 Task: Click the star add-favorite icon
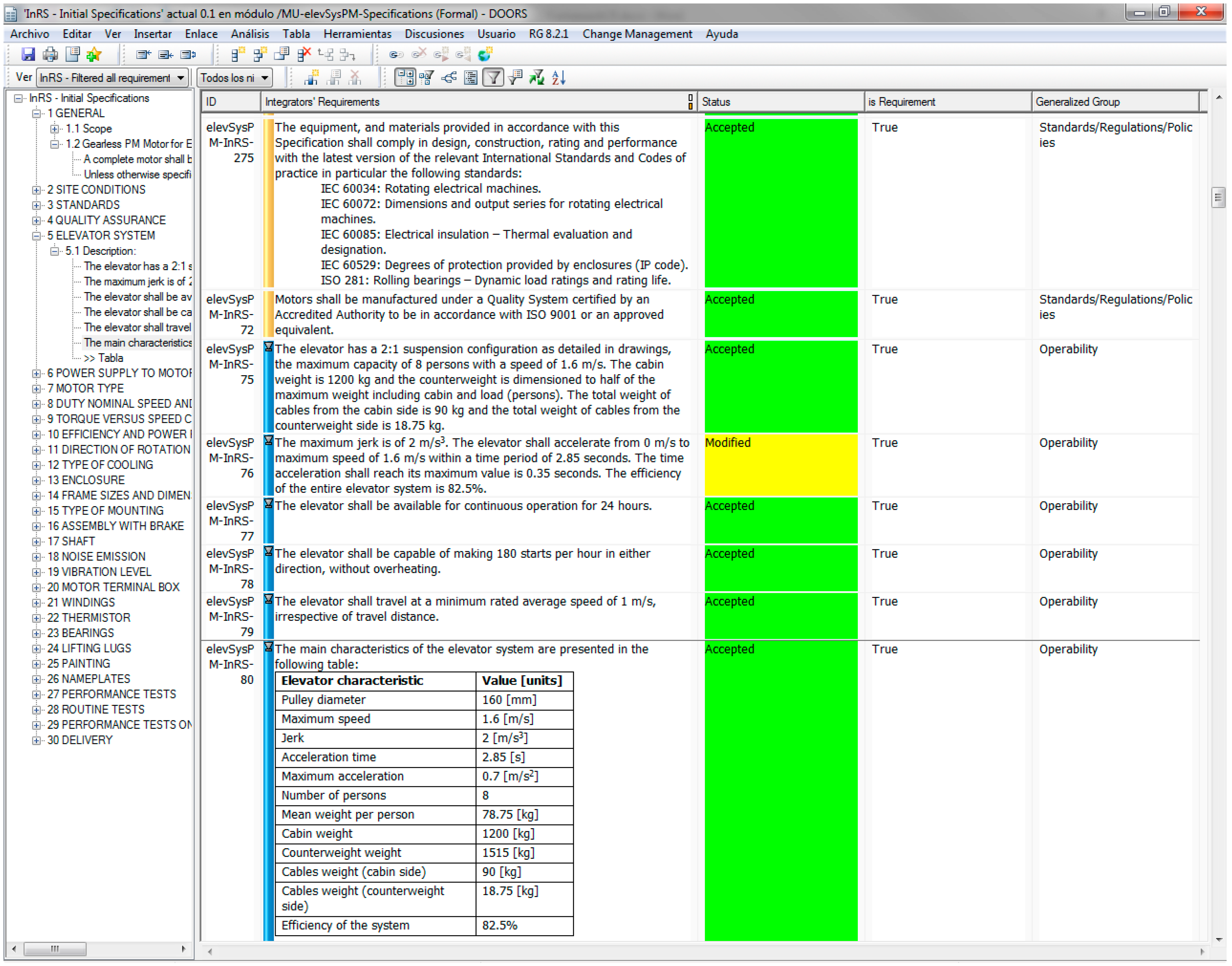(94, 54)
